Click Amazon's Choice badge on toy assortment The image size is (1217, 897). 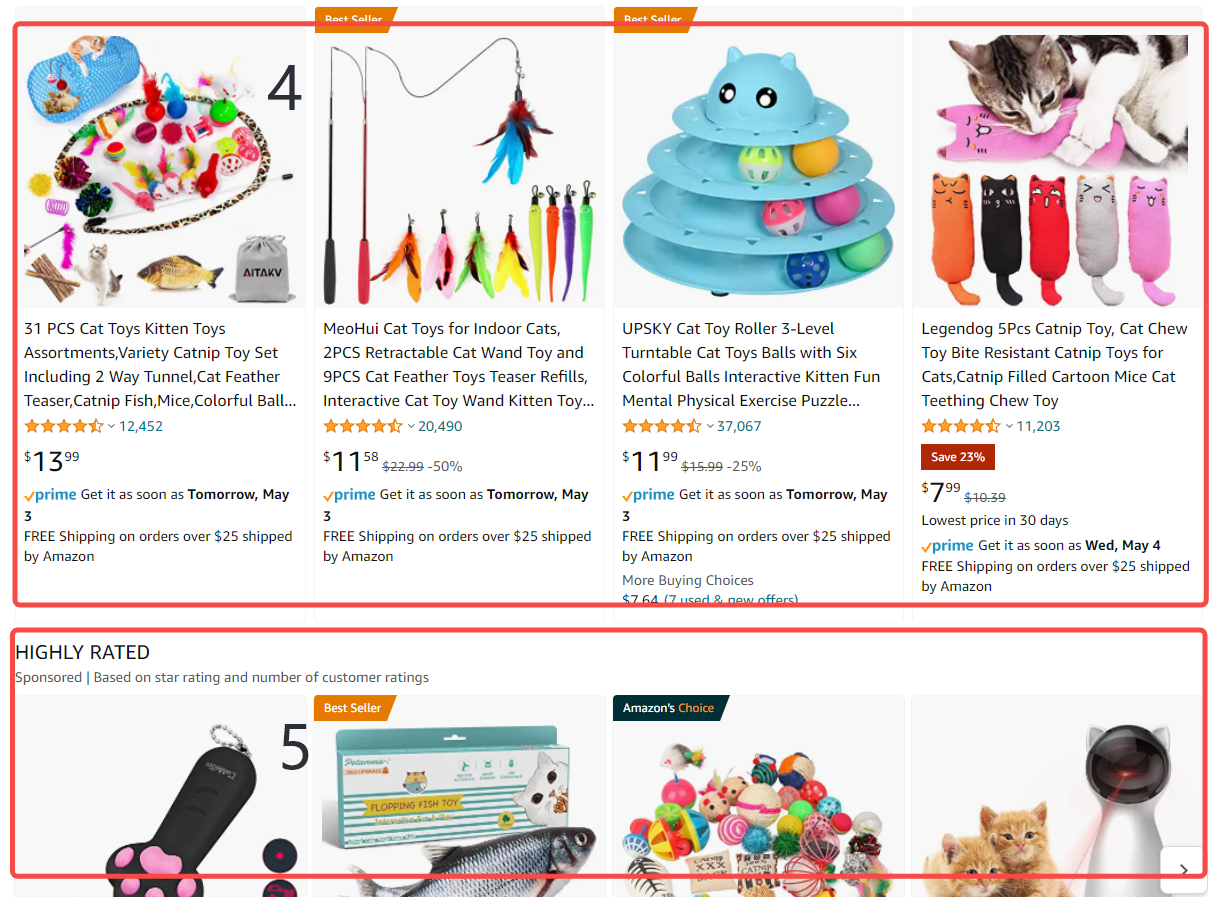[669, 708]
